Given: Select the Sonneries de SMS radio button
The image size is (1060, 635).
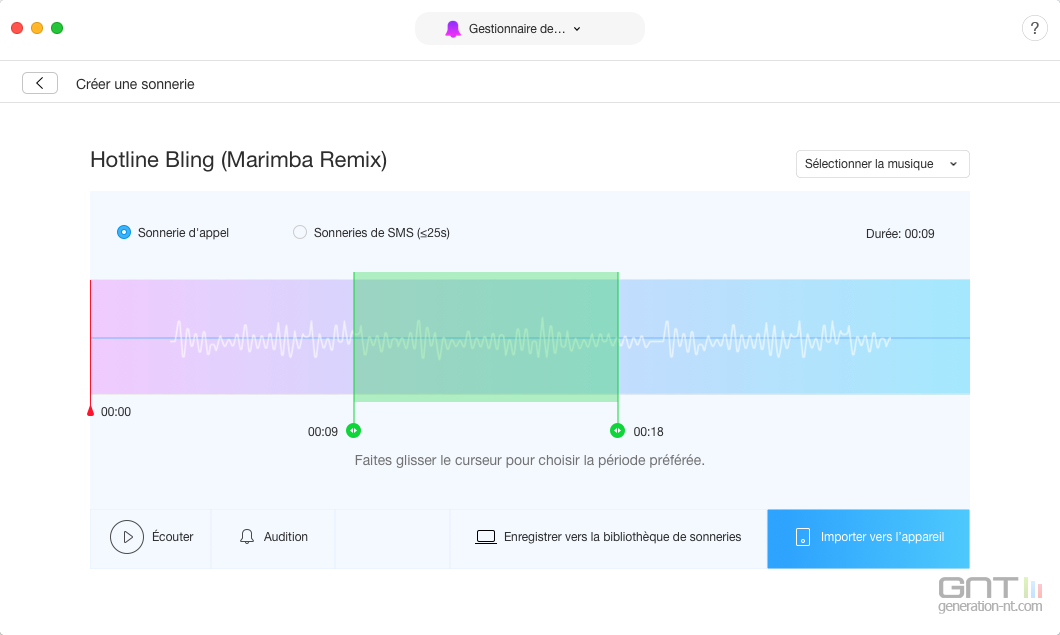Looking at the screenshot, I should [299, 232].
